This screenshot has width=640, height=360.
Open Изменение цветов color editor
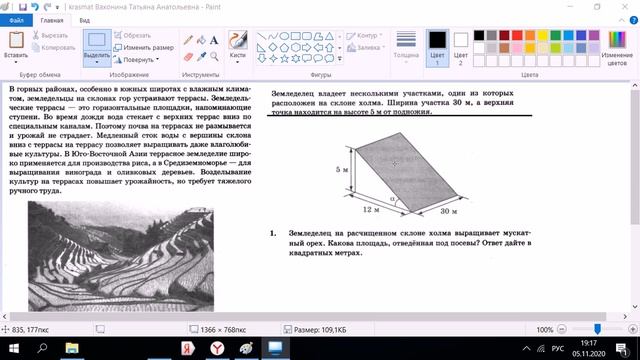(617, 47)
